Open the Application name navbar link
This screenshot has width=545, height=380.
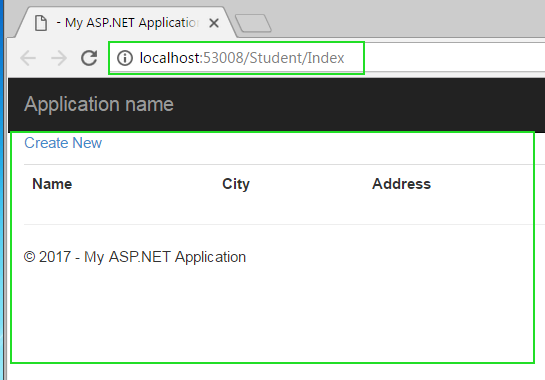tap(99, 104)
